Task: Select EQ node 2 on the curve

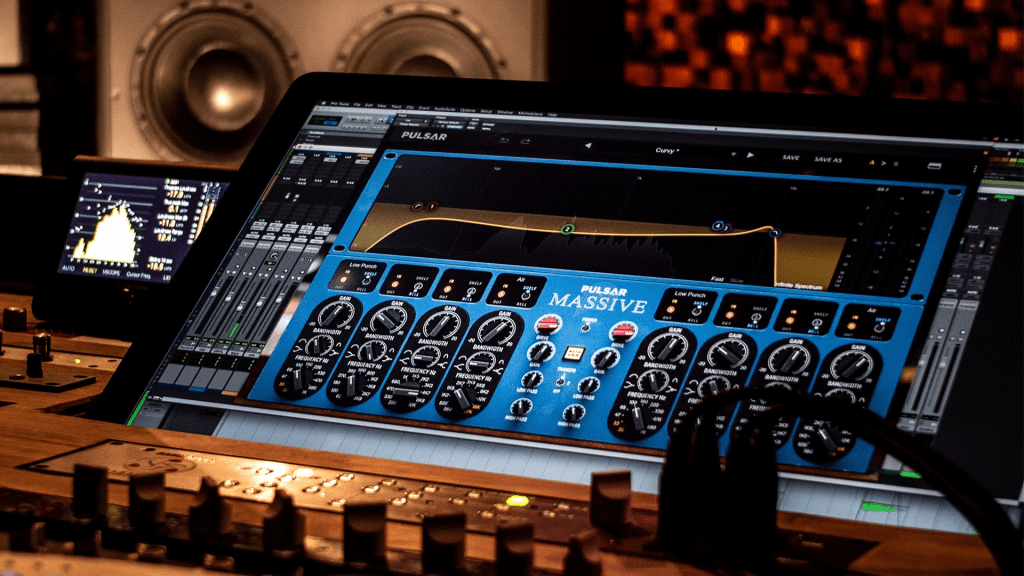Action: coord(567,229)
